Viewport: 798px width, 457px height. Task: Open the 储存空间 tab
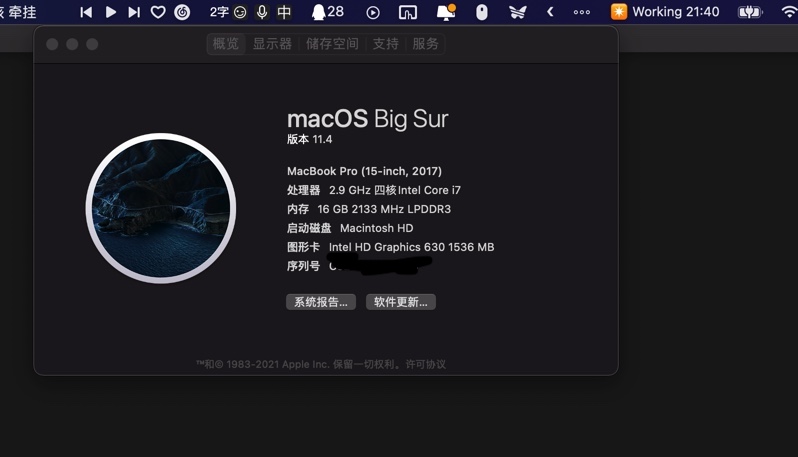(332, 44)
